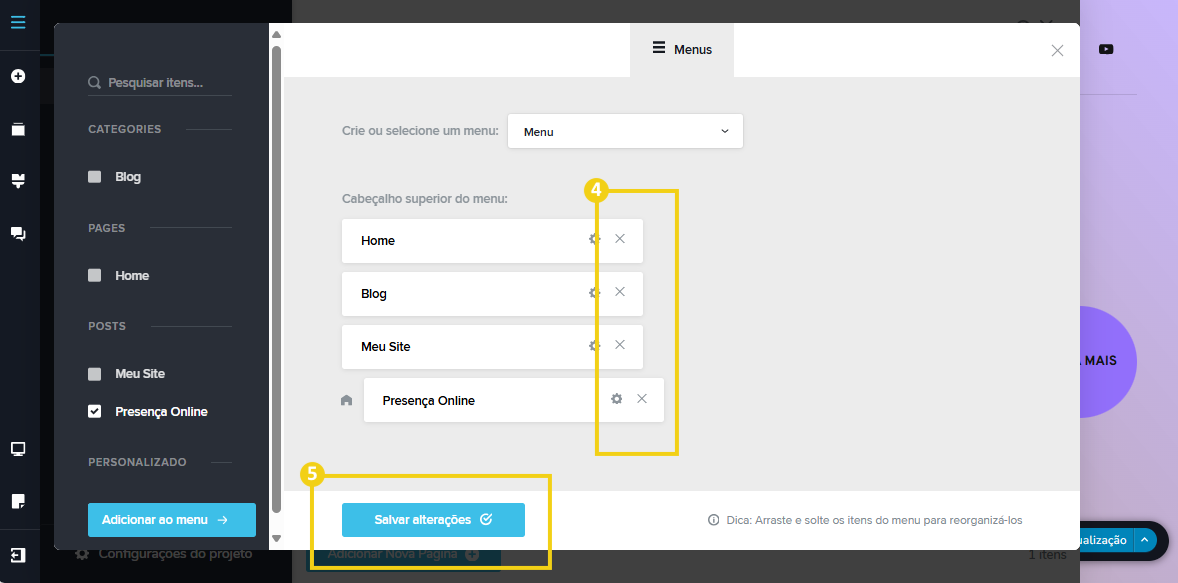Click the Salvar alterações button
The image size is (1178, 583).
point(433,520)
